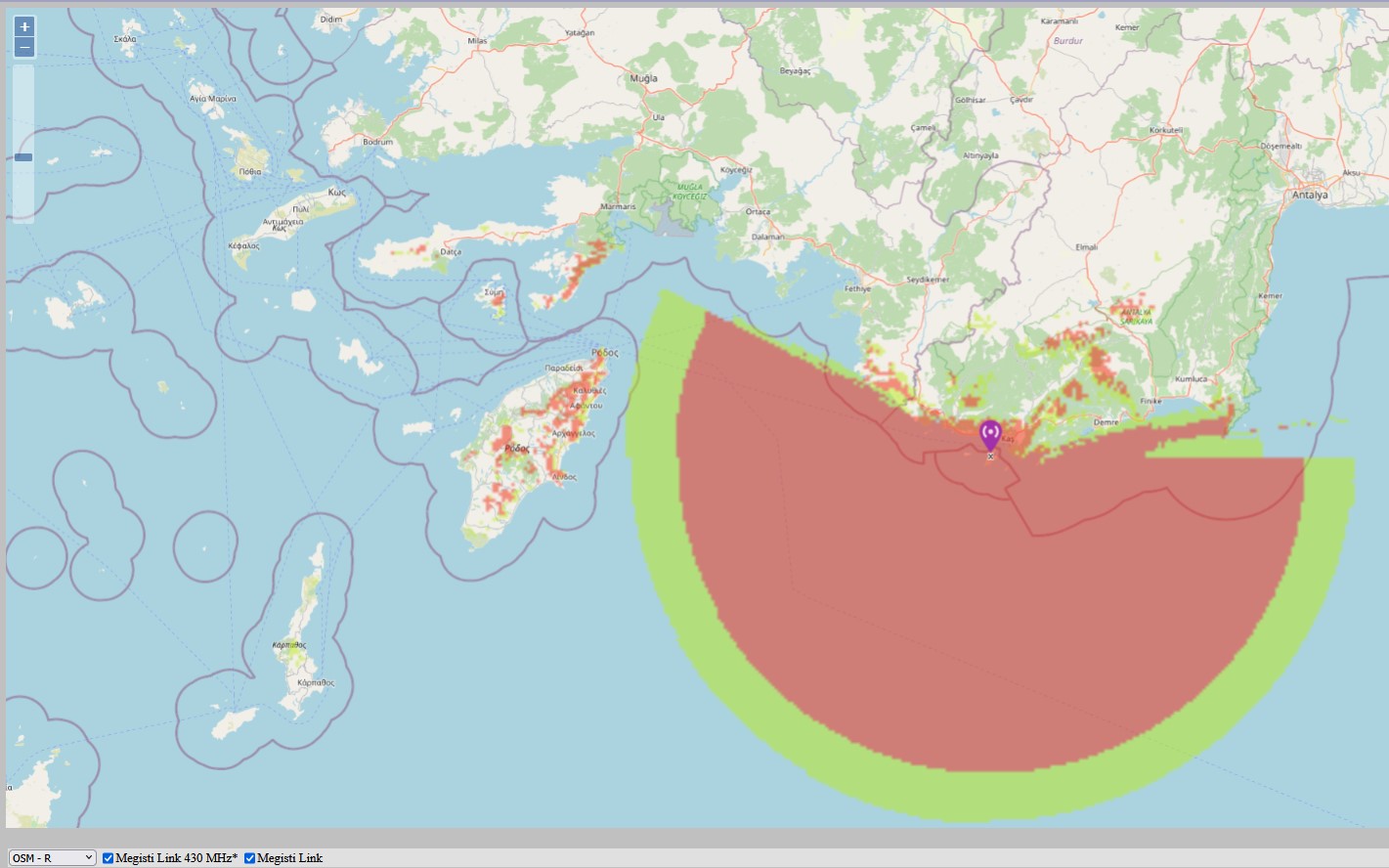Uncheck the plain Megisti Link layer checkbox
The image size is (1389, 868).
pyautogui.click(x=250, y=858)
